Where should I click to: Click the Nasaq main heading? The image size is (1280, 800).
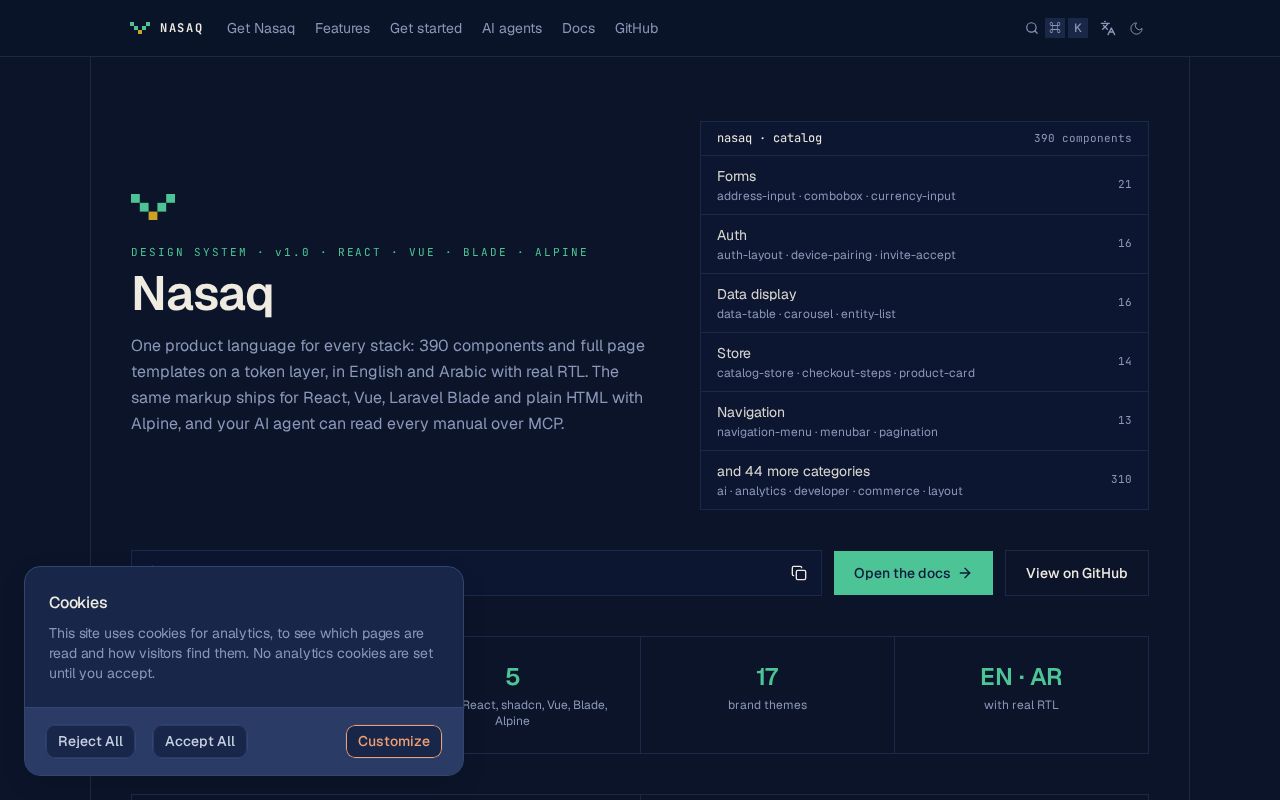click(202, 294)
